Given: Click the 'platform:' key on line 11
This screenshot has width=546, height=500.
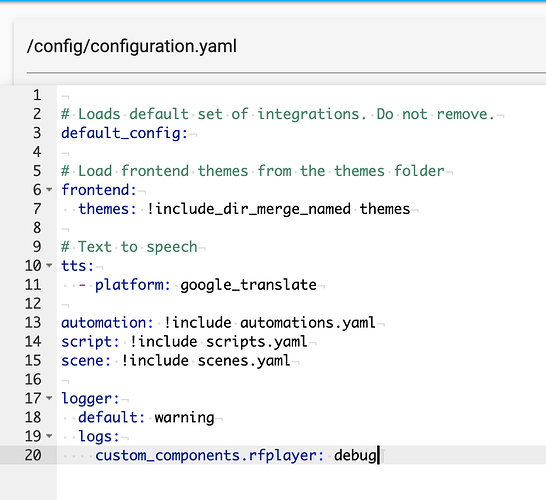Looking at the screenshot, I should 133,285.
